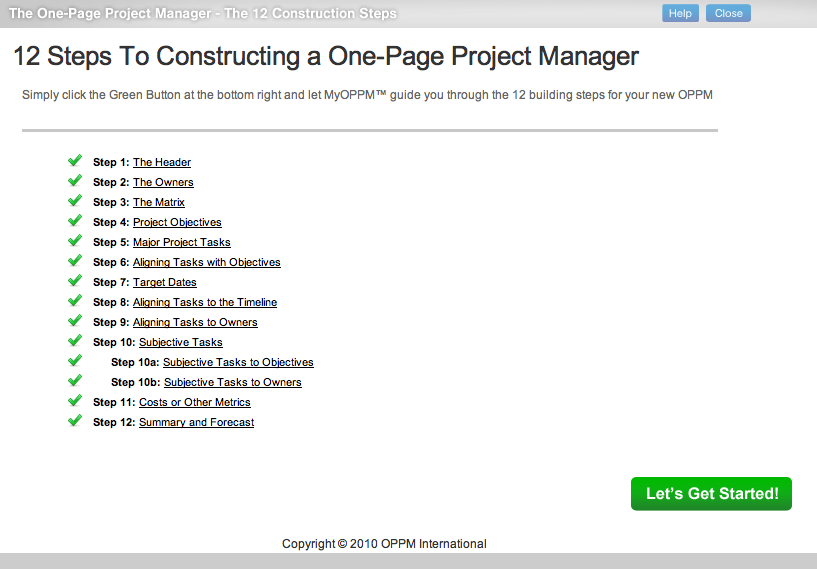Open The Owners step link
Screen dimensions: 817x569
pos(163,182)
